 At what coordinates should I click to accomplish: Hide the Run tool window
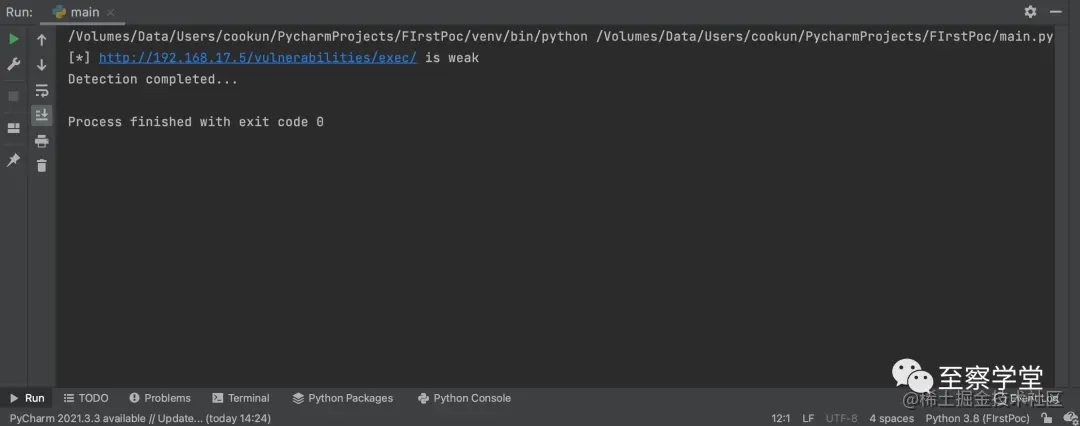[x=1057, y=12]
